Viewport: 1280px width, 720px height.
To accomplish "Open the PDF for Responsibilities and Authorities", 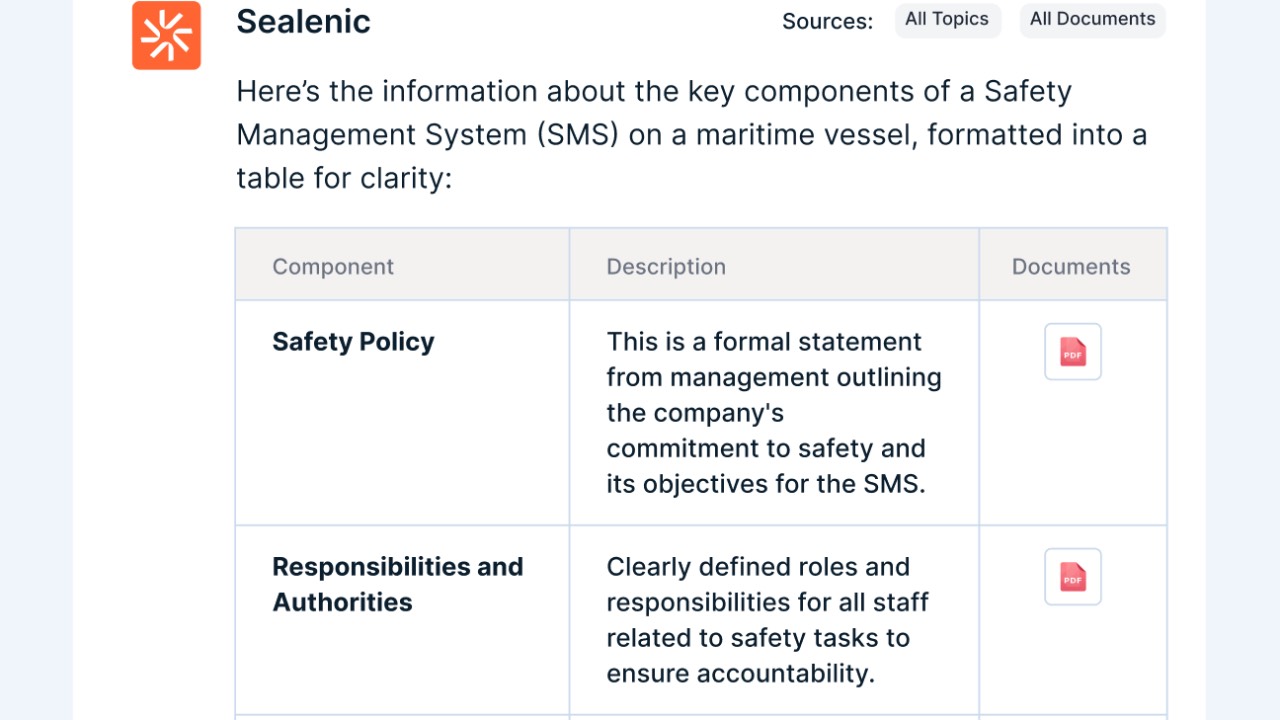I will coord(1073,577).
